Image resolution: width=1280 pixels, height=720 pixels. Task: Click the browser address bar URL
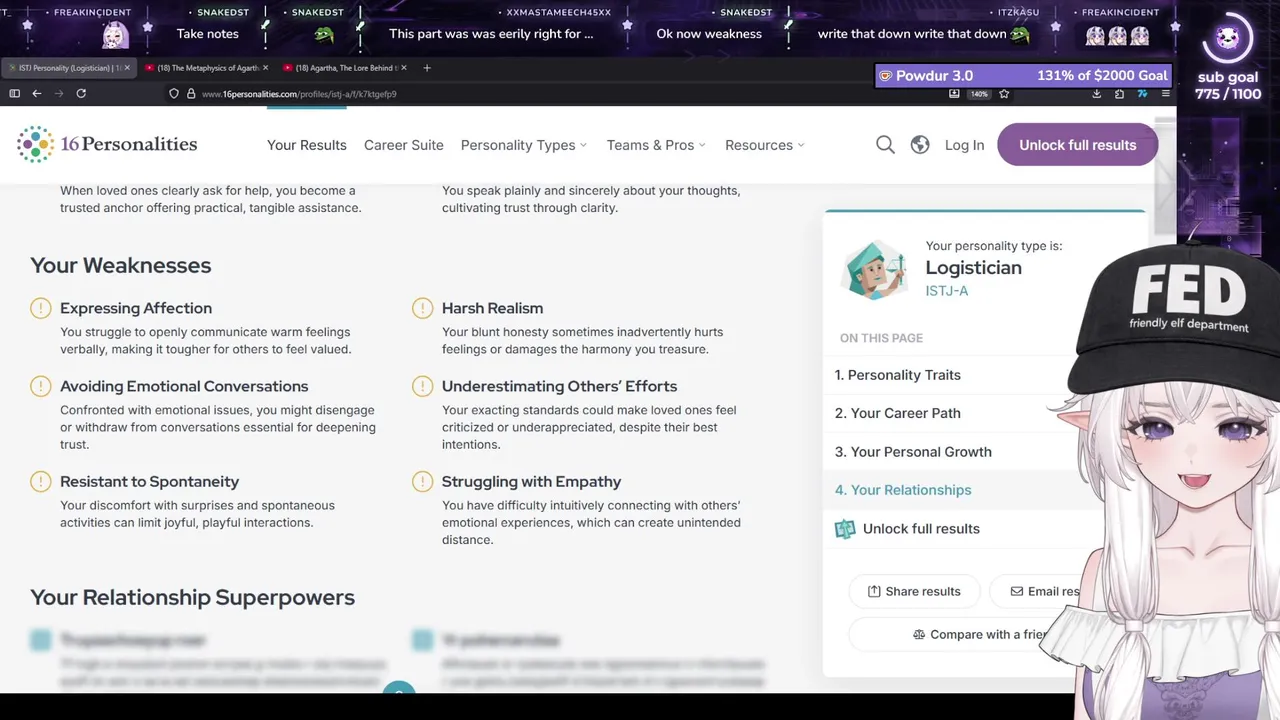click(299, 94)
